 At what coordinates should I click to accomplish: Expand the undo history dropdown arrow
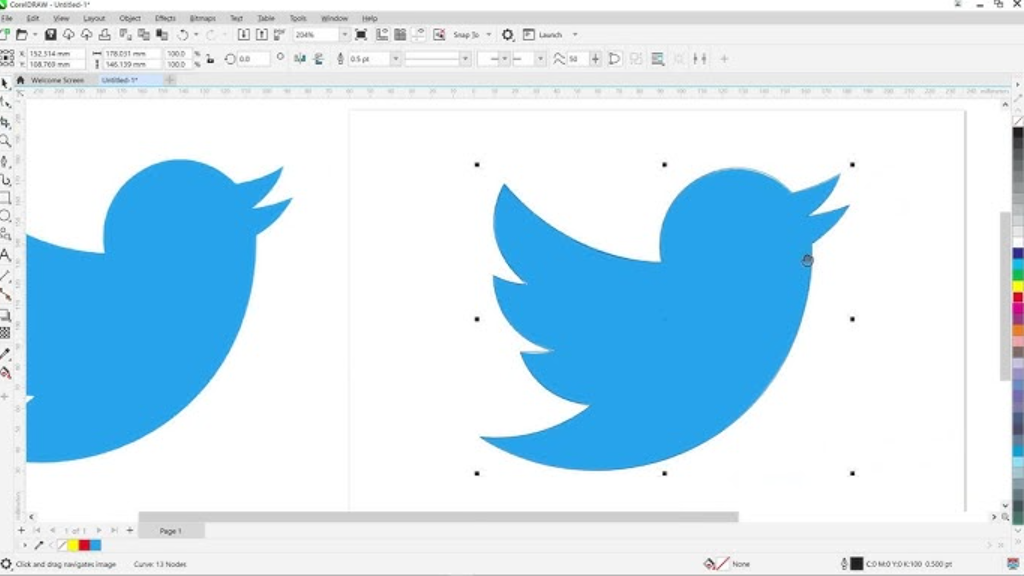(x=196, y=35)
